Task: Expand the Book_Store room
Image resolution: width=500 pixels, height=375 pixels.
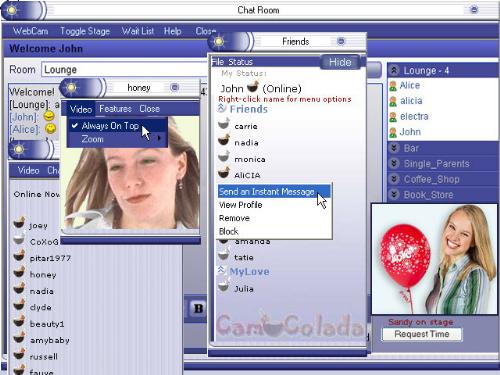Action: coord(394,194)
